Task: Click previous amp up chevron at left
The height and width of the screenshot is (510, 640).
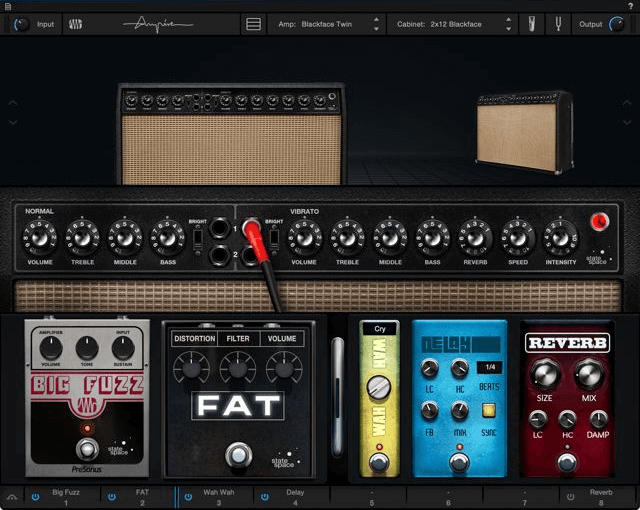Action: click(13, 103)
